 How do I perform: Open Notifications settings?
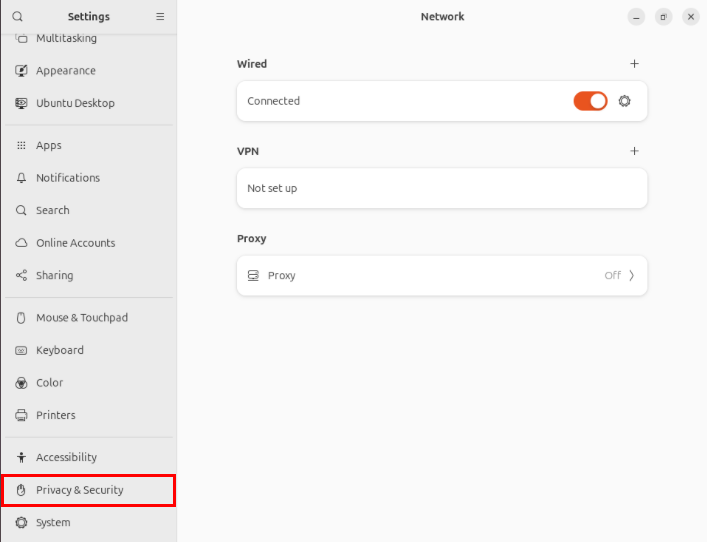[x=89, y=178]
